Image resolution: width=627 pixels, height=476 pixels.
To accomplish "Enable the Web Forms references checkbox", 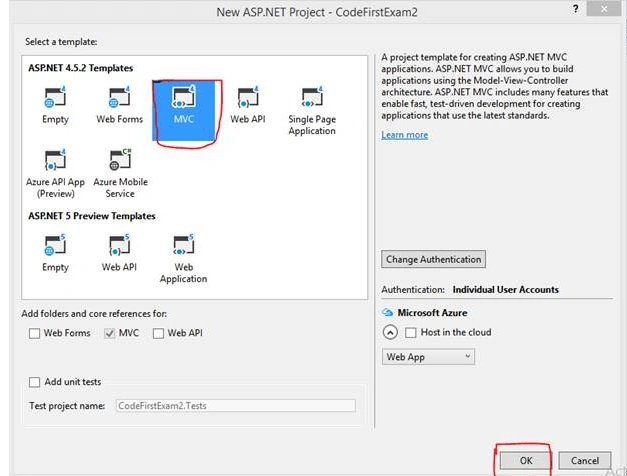I will click(34, 333).
